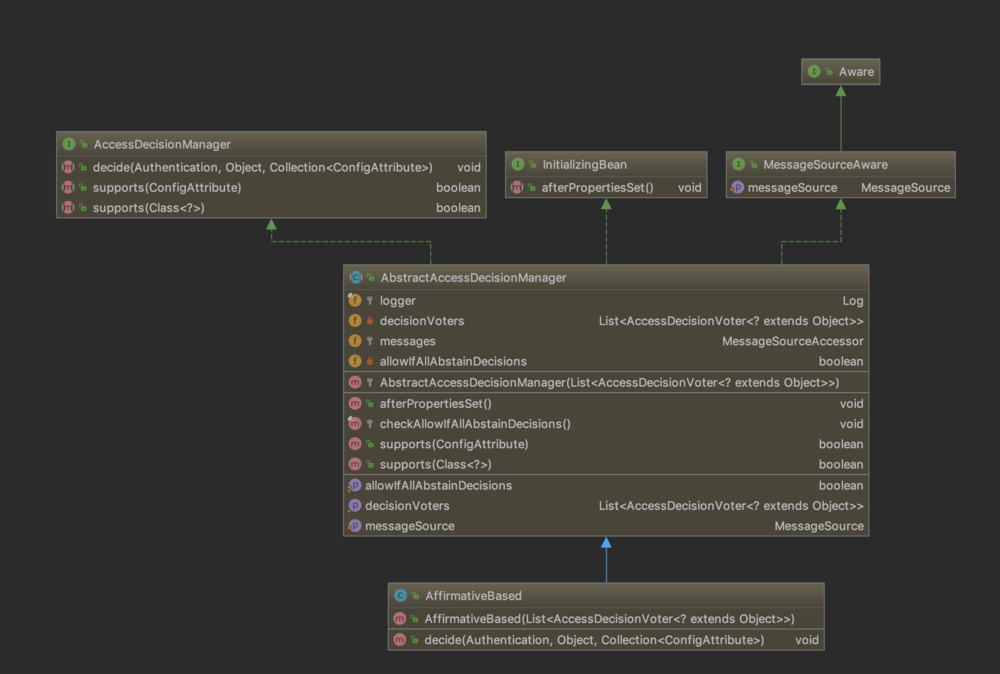Click the field icon beside decisionVoters field
Viewport: 1000px width, 674px height.
(355, 321)
